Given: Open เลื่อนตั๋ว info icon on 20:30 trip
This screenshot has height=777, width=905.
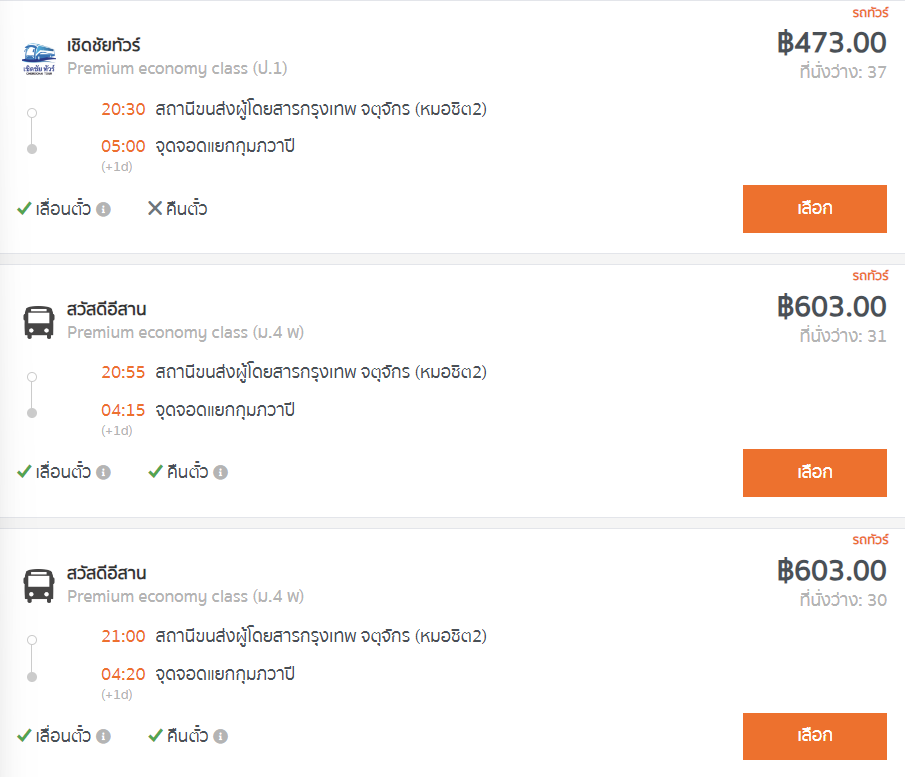Looking at the screenshot, I should click(x=103, y=210).
